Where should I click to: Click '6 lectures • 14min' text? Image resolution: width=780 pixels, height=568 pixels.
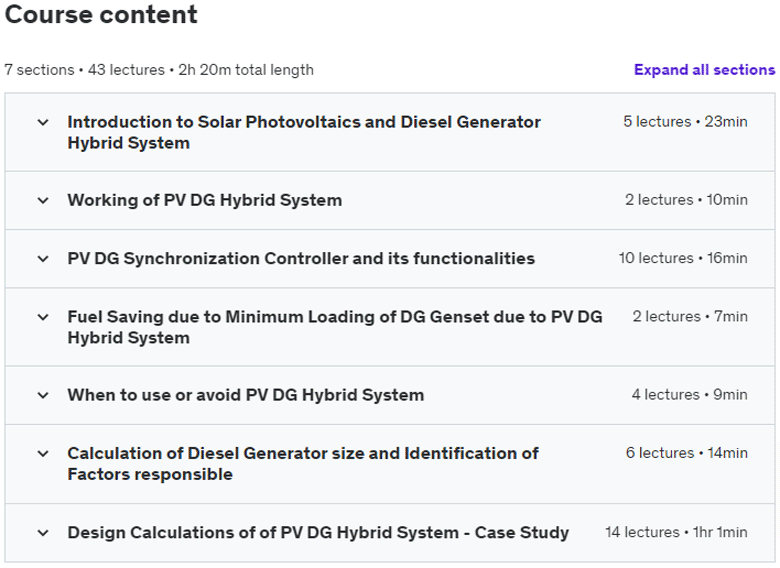686,453
